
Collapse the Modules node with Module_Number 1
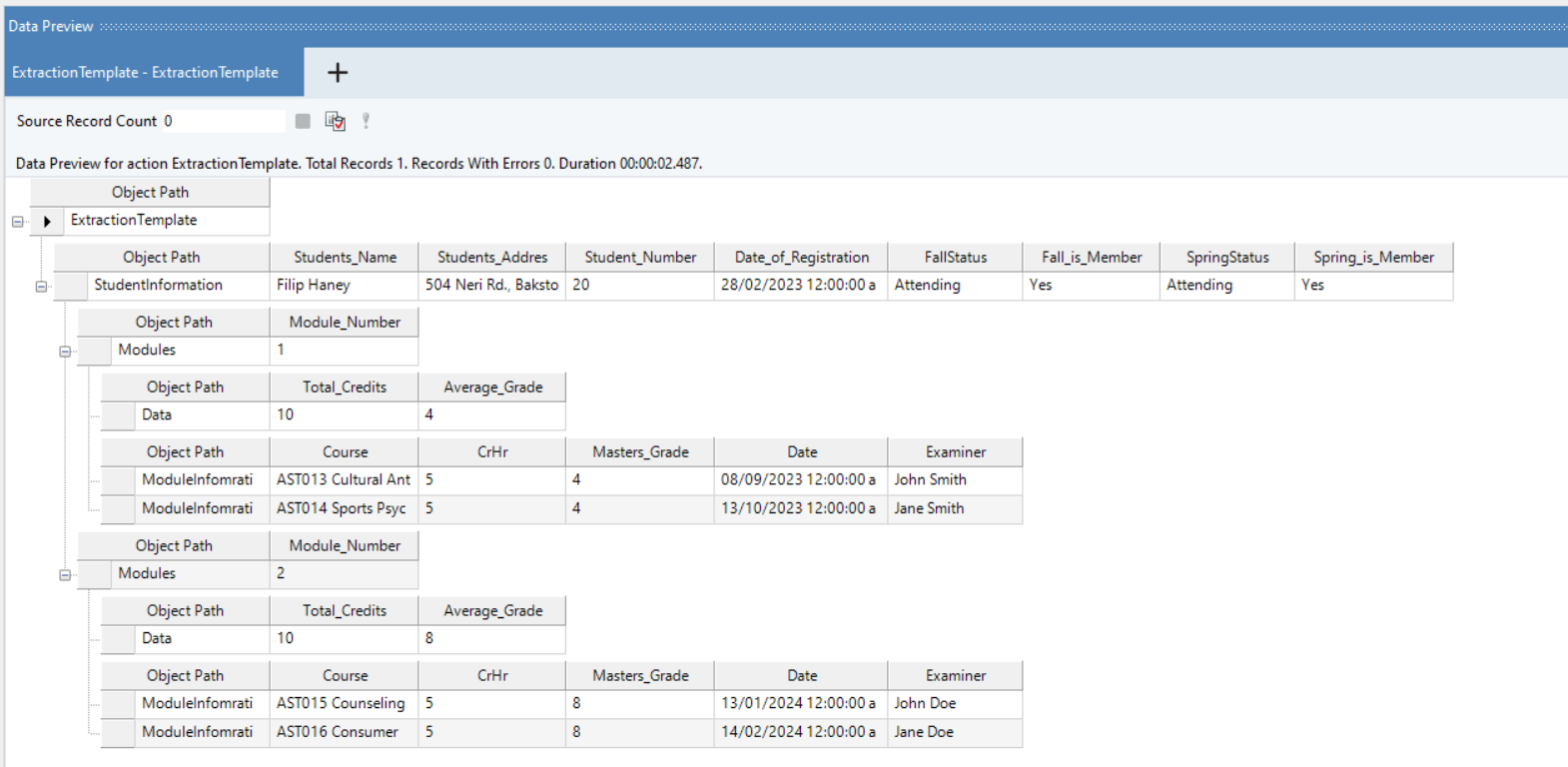coord(65,352)
